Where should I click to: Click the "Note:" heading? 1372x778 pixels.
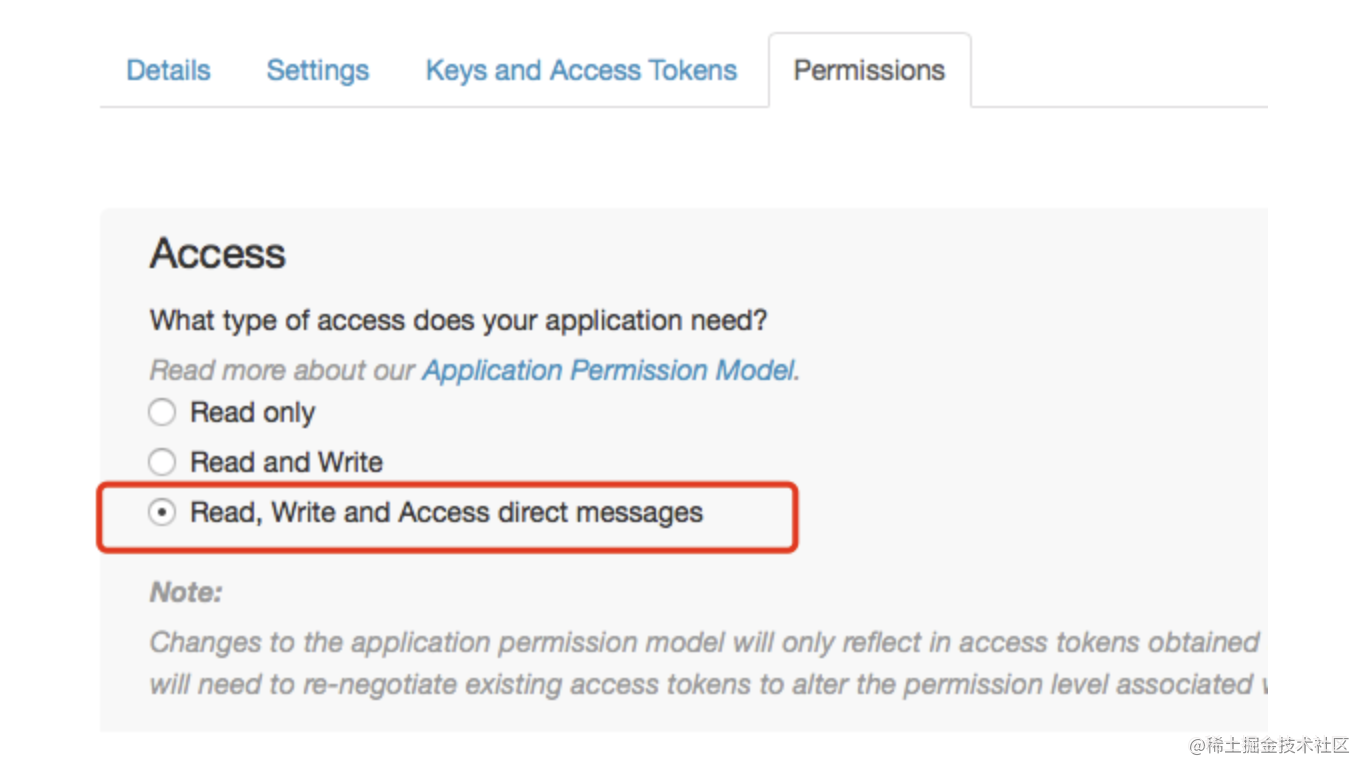coord(186,592)
